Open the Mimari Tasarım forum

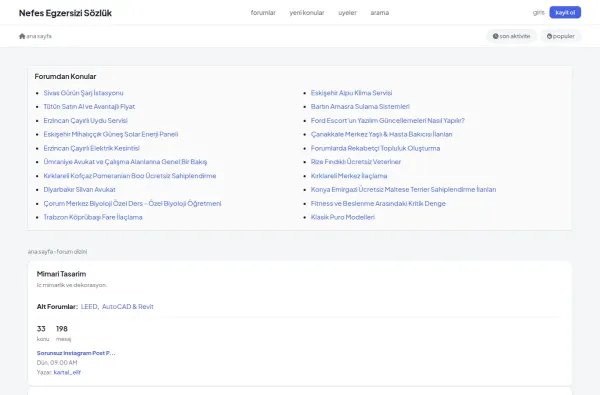pyautogui.click(x=61, y=274)
